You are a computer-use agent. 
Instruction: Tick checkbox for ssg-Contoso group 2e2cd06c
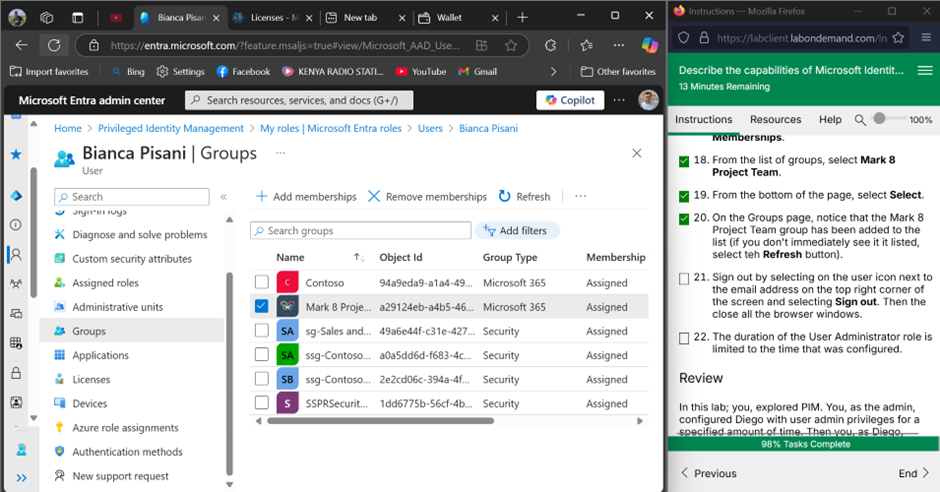tap(261, 378)
